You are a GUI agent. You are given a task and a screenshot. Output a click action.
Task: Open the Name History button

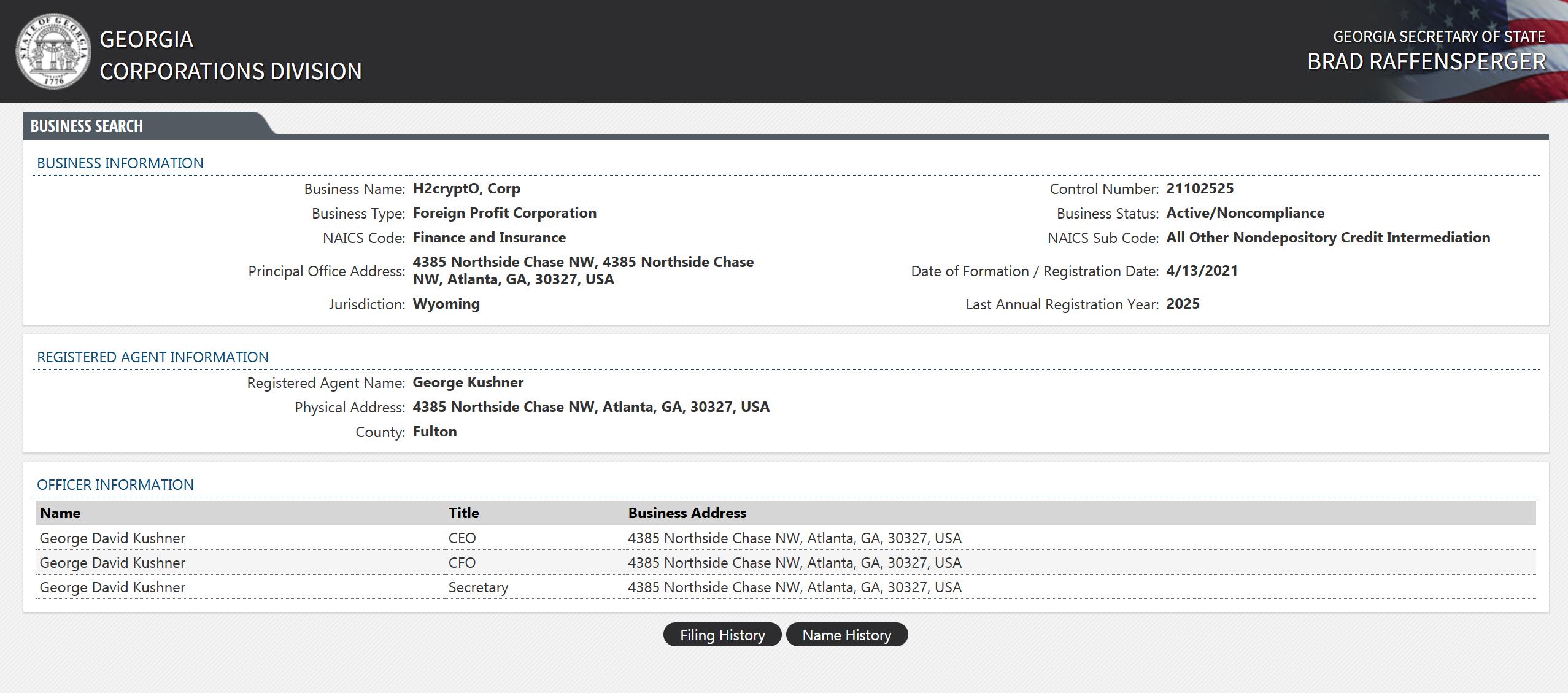(x=847, y=635)
